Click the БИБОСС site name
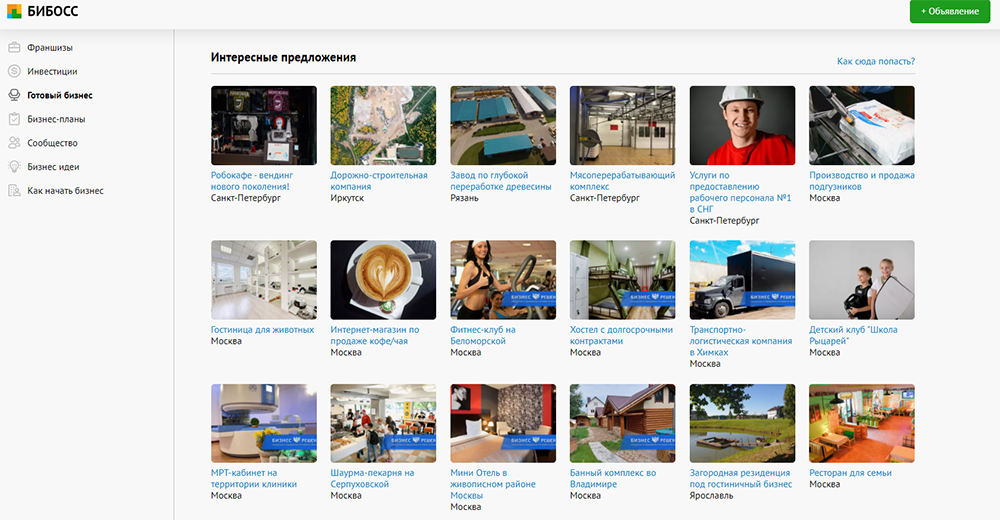This screenshot has width=1000, height=520. point(52,11)
